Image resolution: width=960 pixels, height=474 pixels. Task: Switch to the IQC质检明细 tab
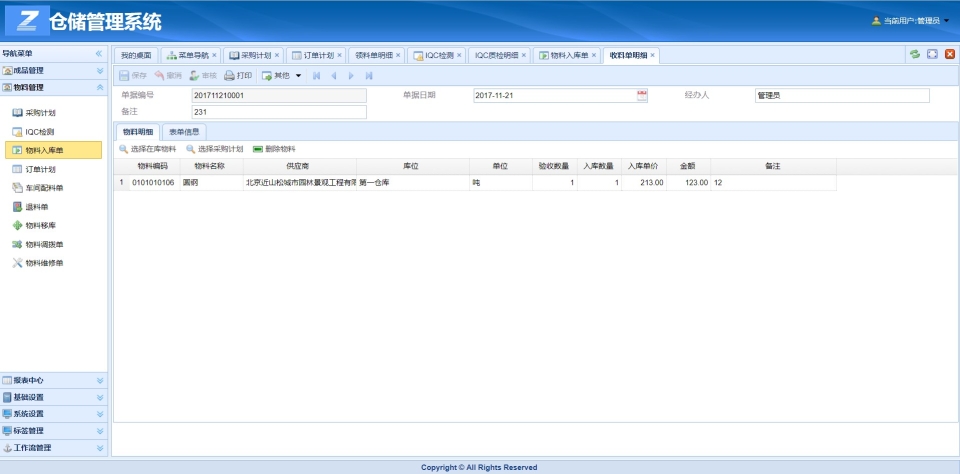(497, 55)
